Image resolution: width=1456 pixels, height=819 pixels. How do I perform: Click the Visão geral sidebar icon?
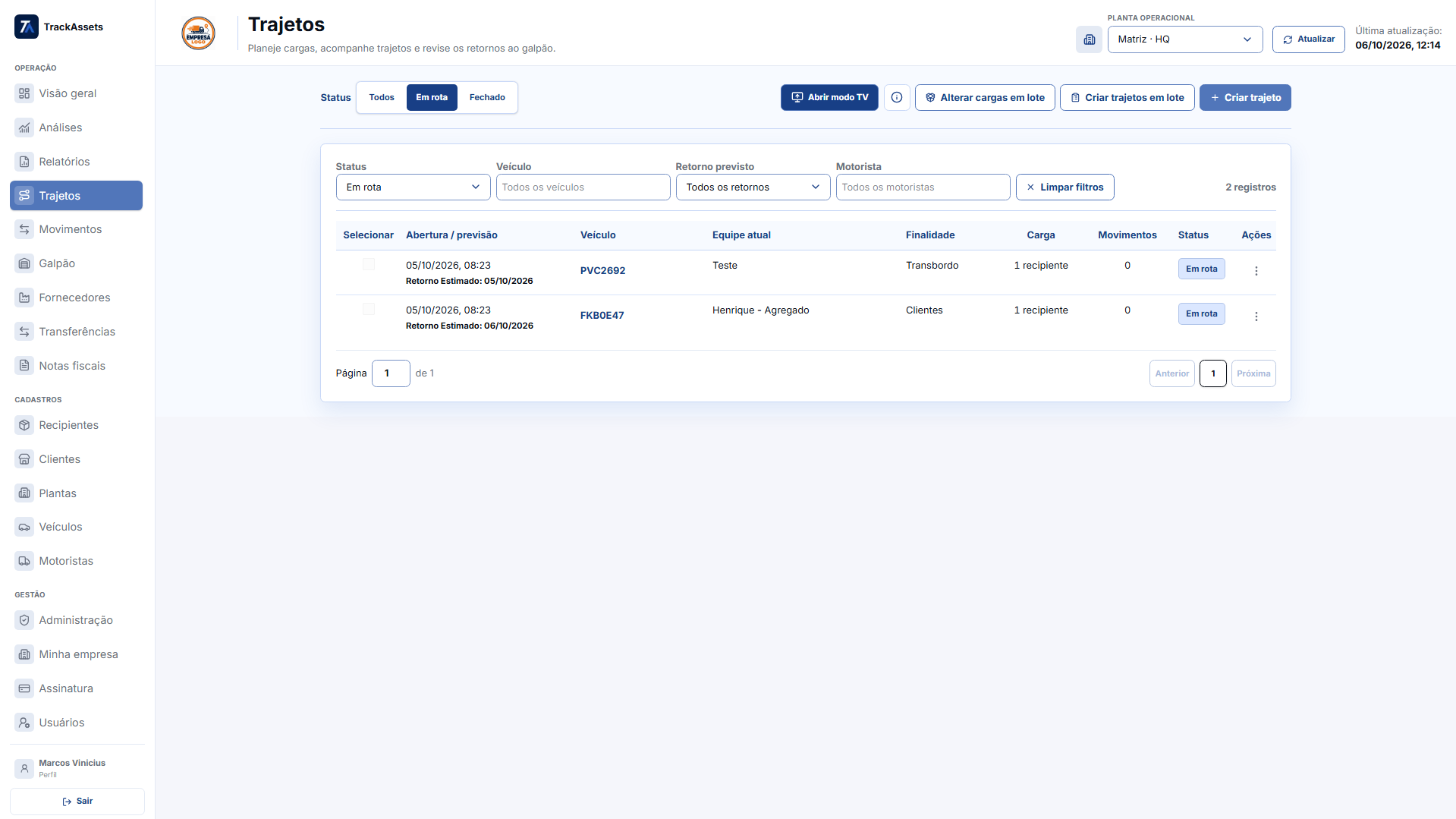[24, 93]
